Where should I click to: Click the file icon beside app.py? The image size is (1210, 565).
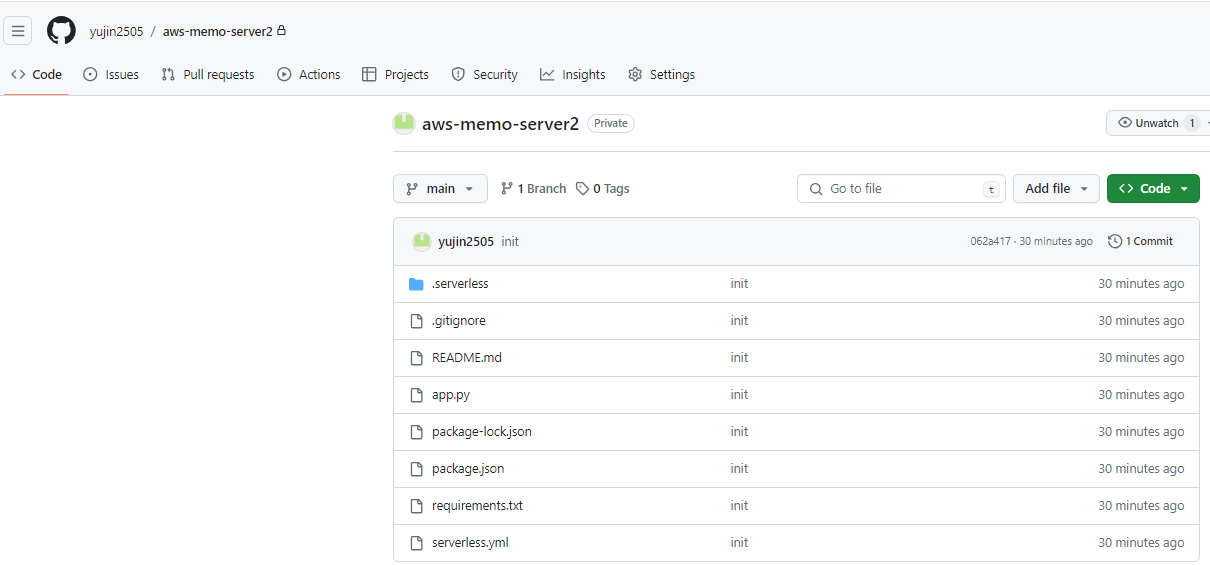[416, 395]
